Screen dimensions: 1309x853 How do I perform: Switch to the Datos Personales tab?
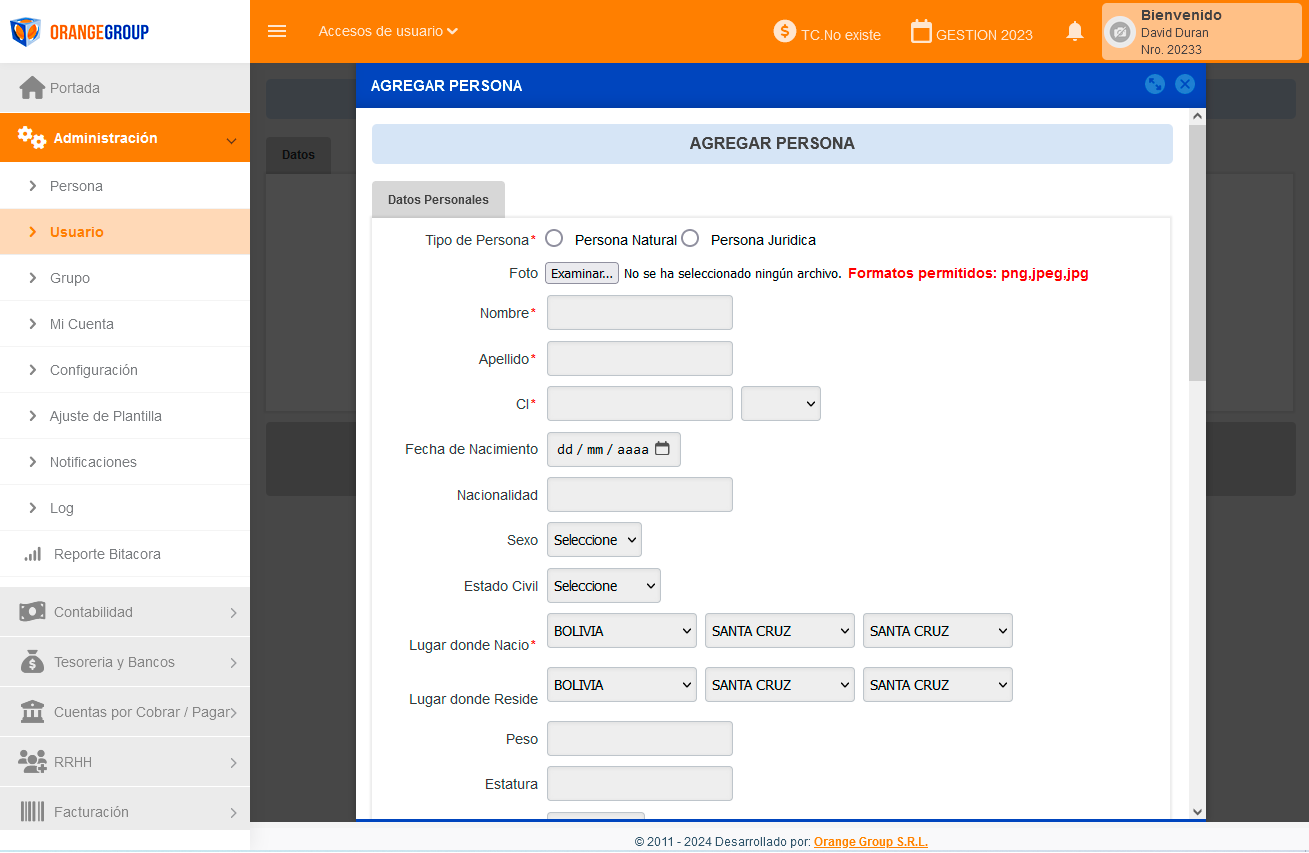pyautogui.click(x=438, y=200)
